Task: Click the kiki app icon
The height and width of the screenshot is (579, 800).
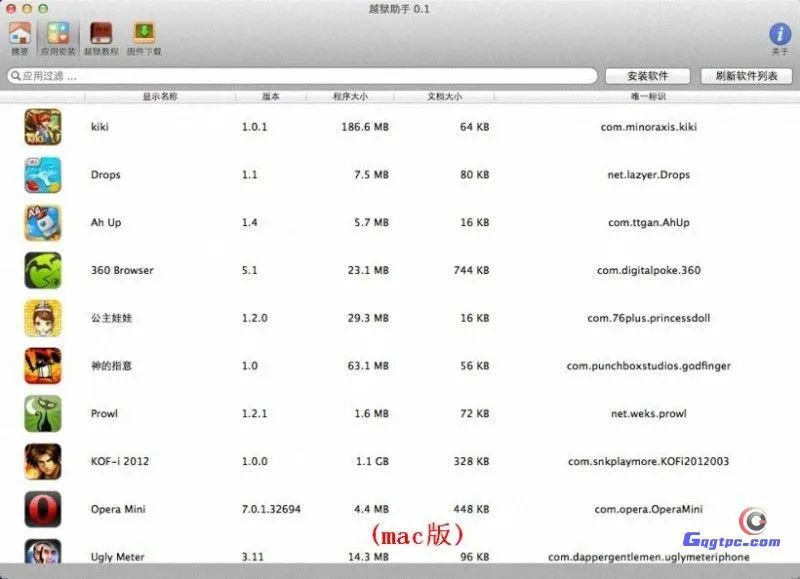Action: [x=42, y=127]
